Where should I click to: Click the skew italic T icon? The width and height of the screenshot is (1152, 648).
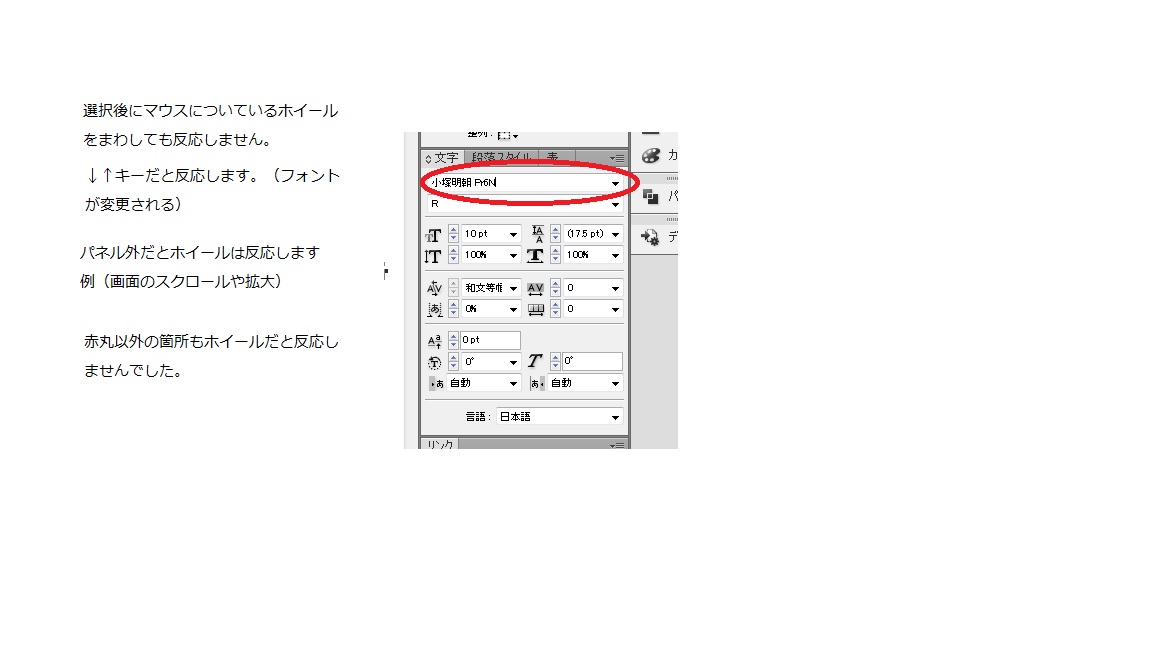[536, 361]
